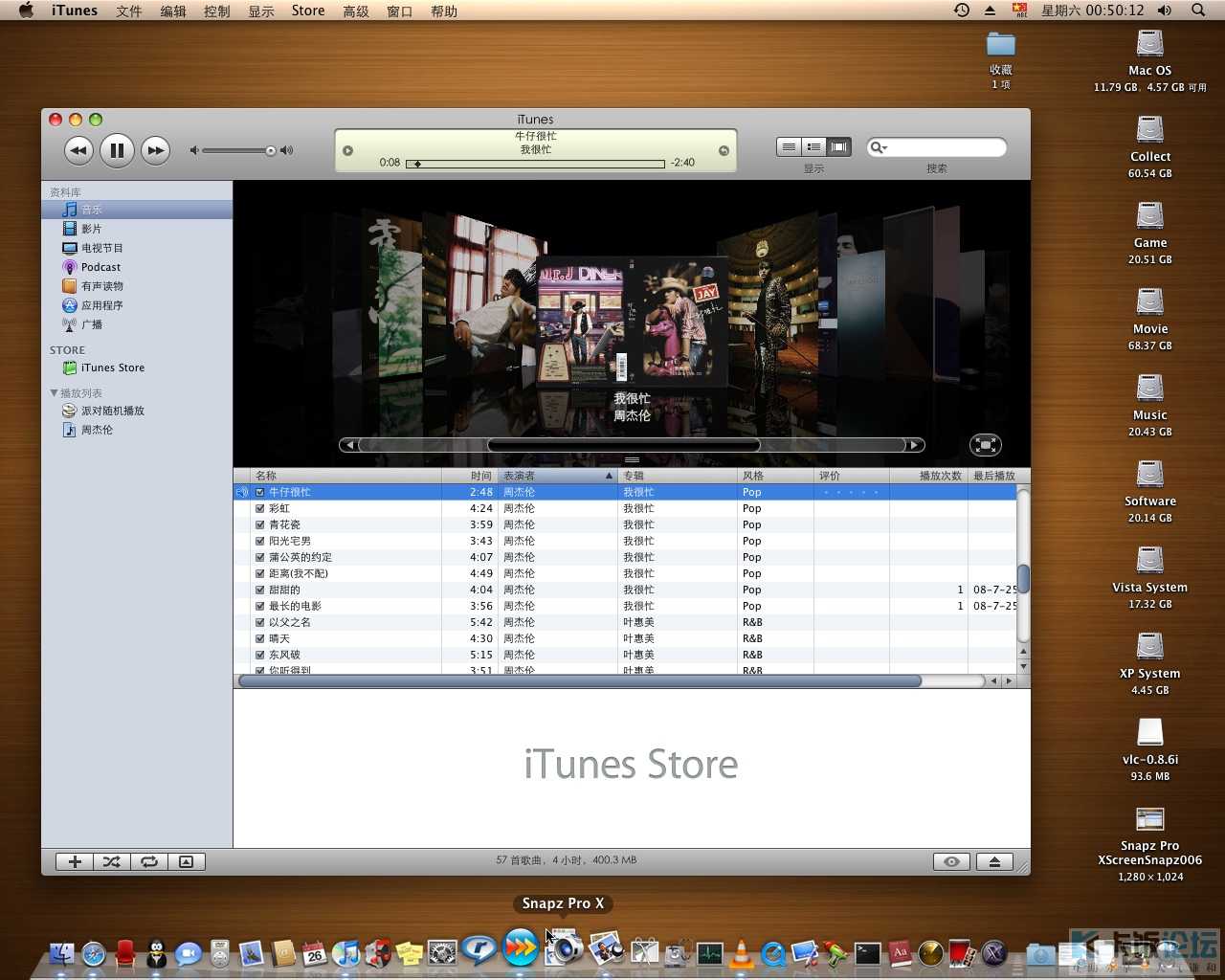The width and height of the screenshot is (1225, 980).
Task: Click the eject disc button in iTunes
Action: (x=994, y=861)
